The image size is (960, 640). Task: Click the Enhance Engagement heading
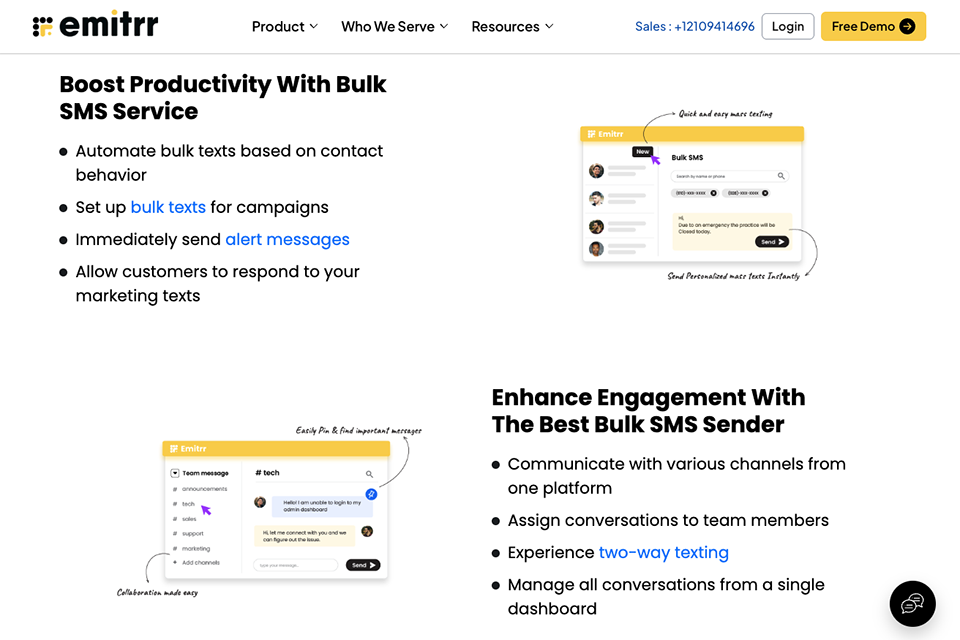(648, 410)
